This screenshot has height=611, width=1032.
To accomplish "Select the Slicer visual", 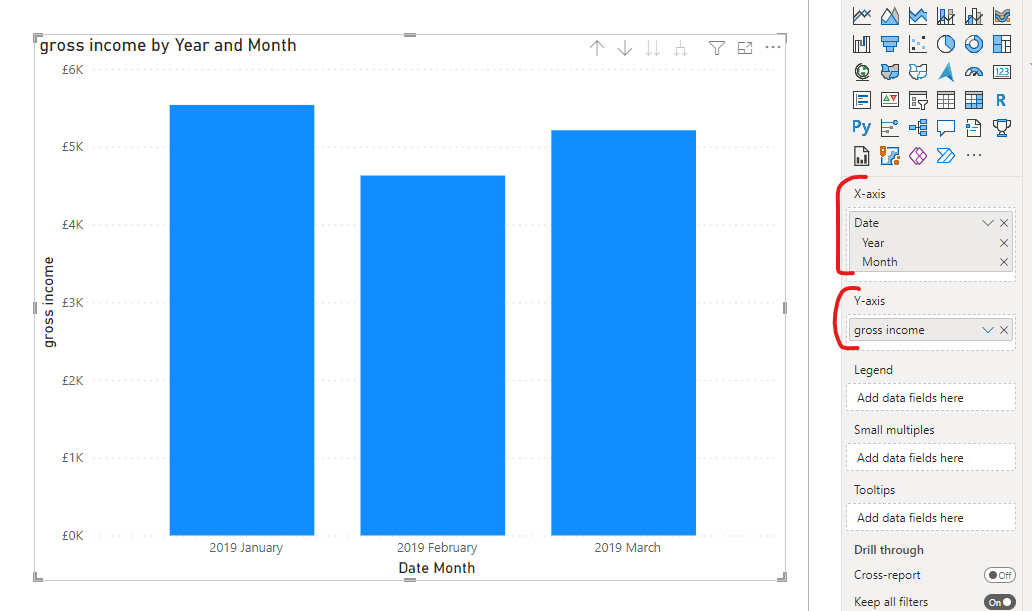I will 917,100.
